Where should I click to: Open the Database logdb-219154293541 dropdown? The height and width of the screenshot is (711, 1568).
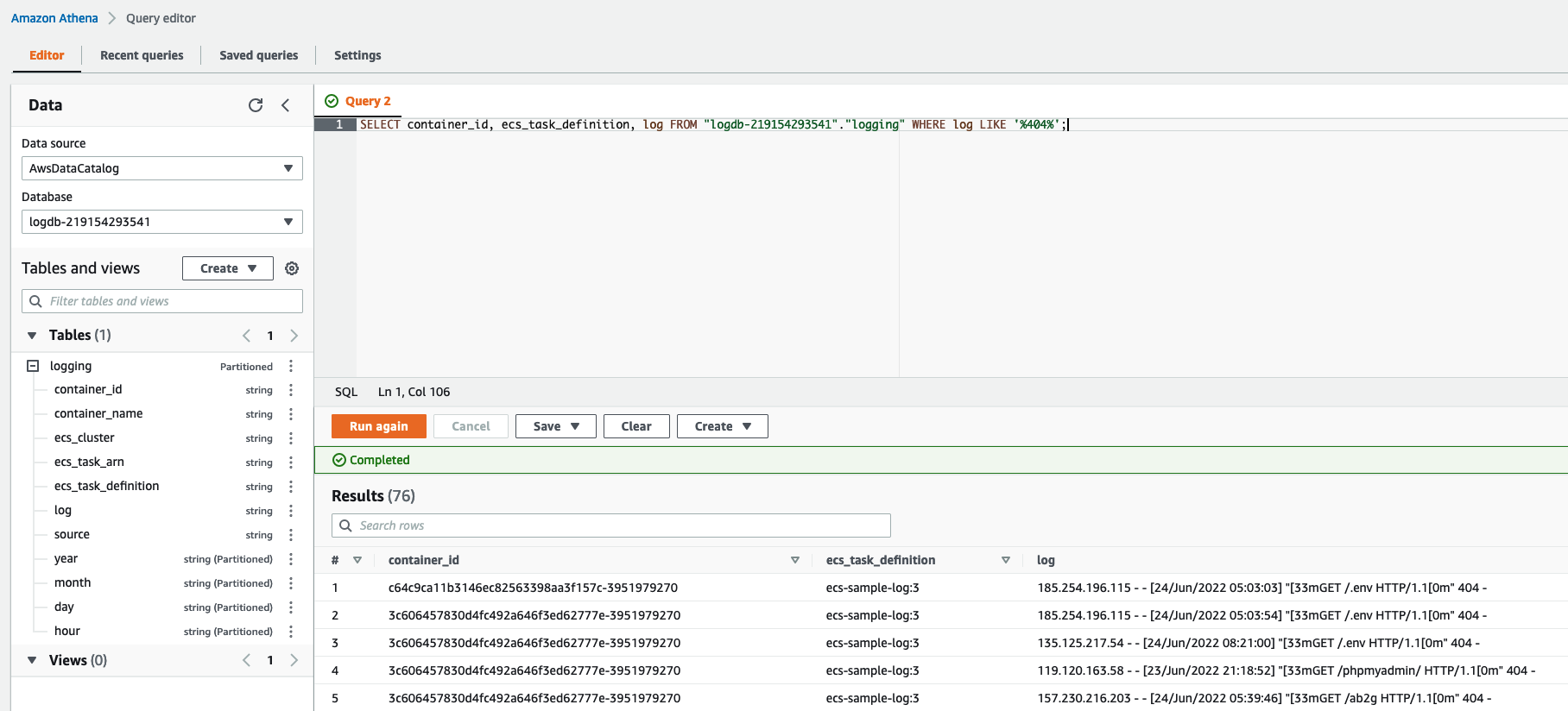[x=161, y=222]
